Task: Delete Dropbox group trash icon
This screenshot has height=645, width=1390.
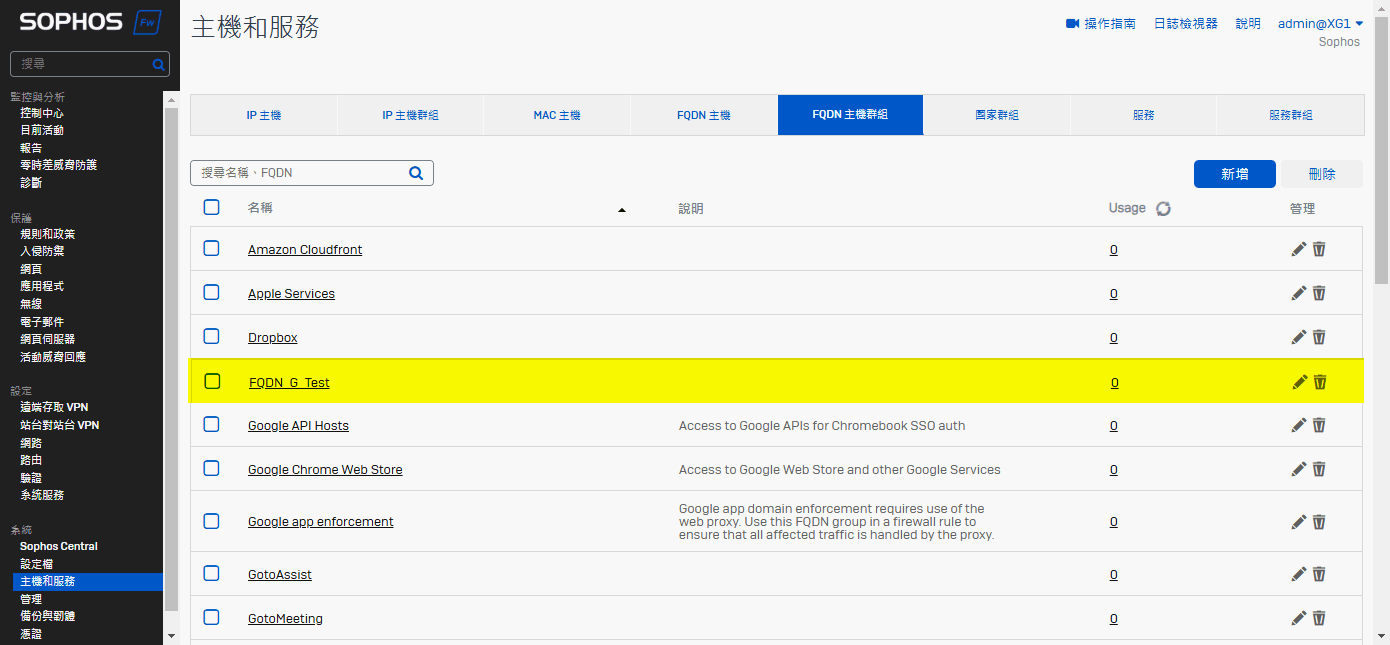Action: 1319,337
